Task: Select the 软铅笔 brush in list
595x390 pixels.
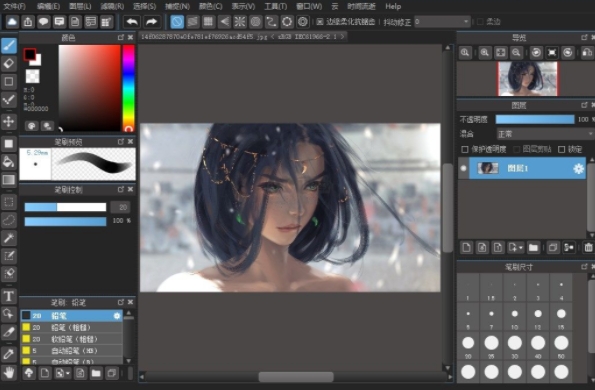Action: click(71, 339)
